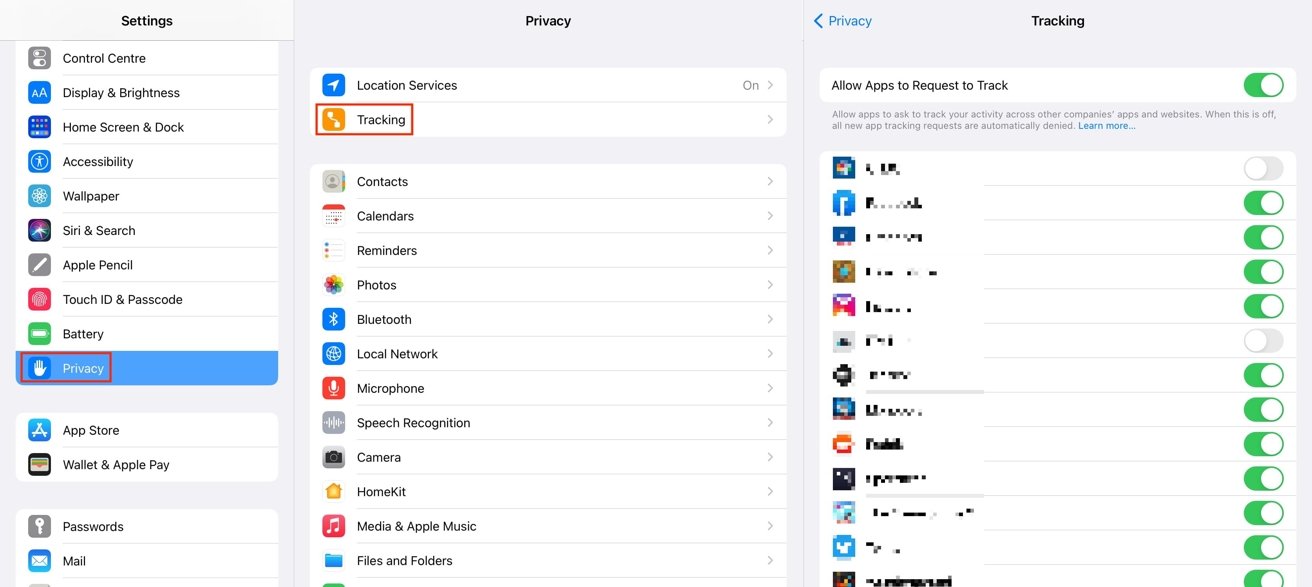Image resolution: width=1312 pixels, height=587 pixels.
Task: Select Accessibility in the sidebar list
Action: 147,162
